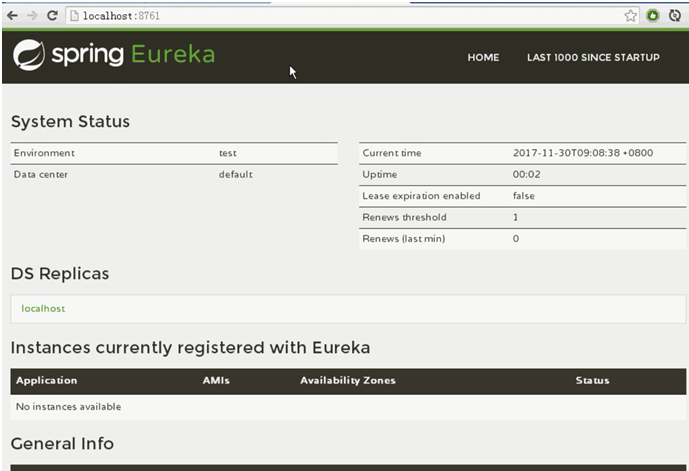The height and width of the screenshot is (471, 689).
Task: Select the Status column header
Action: (x=592, y=380)
